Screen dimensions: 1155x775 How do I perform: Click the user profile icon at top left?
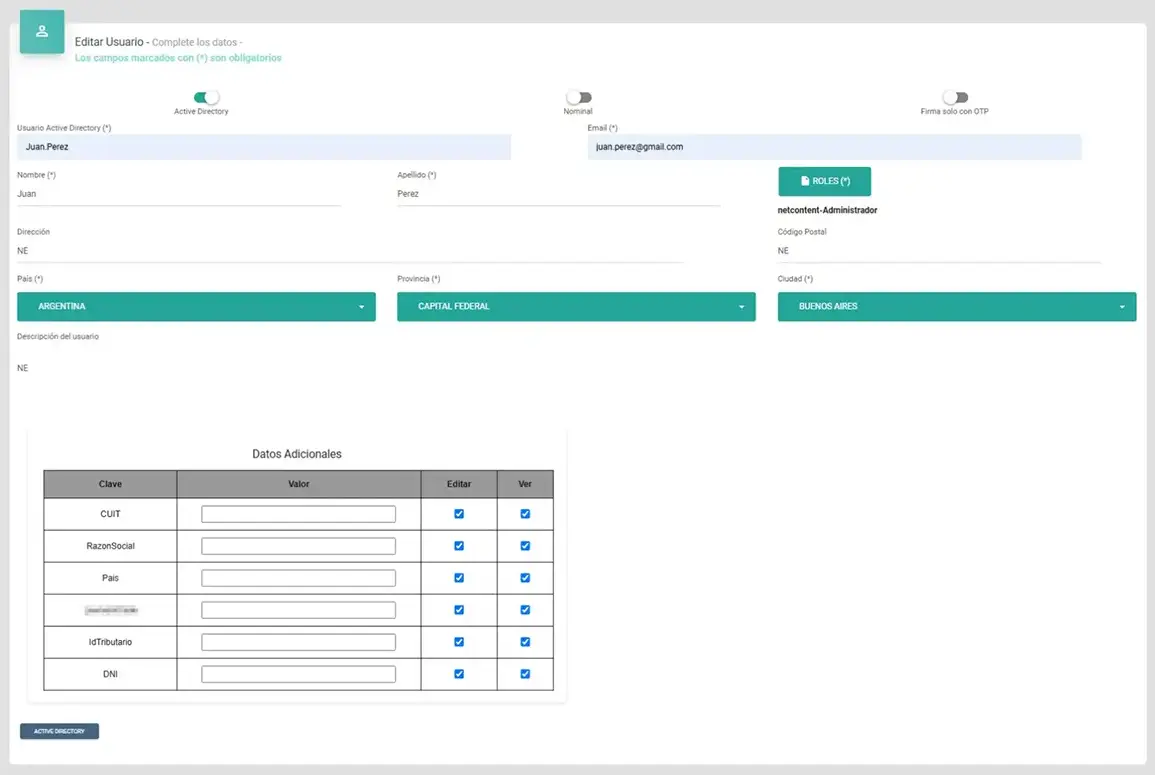(41, 31)
